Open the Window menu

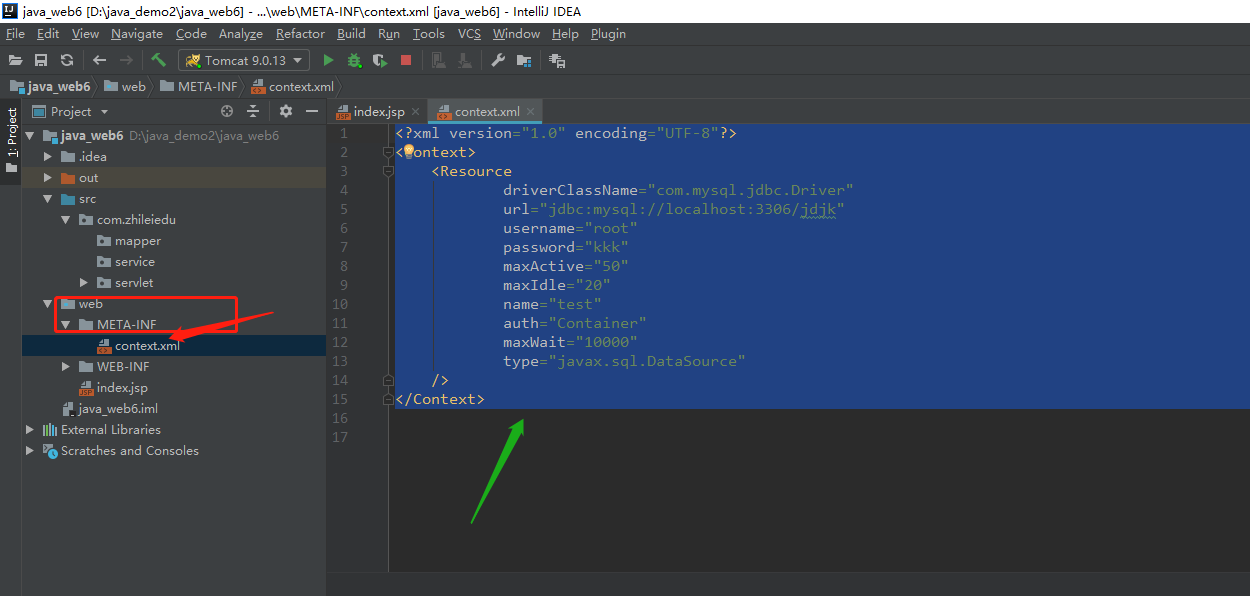[516, 33]
